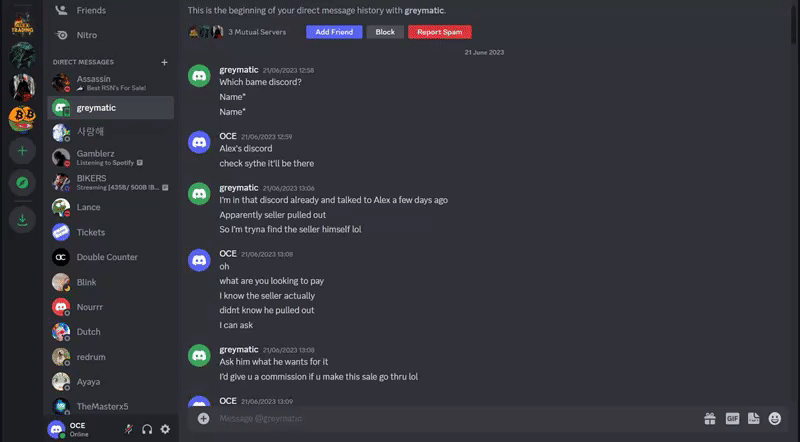Screen dimensions: 800x442
Task: Open the Nitro tab
Action: (110, 35)
